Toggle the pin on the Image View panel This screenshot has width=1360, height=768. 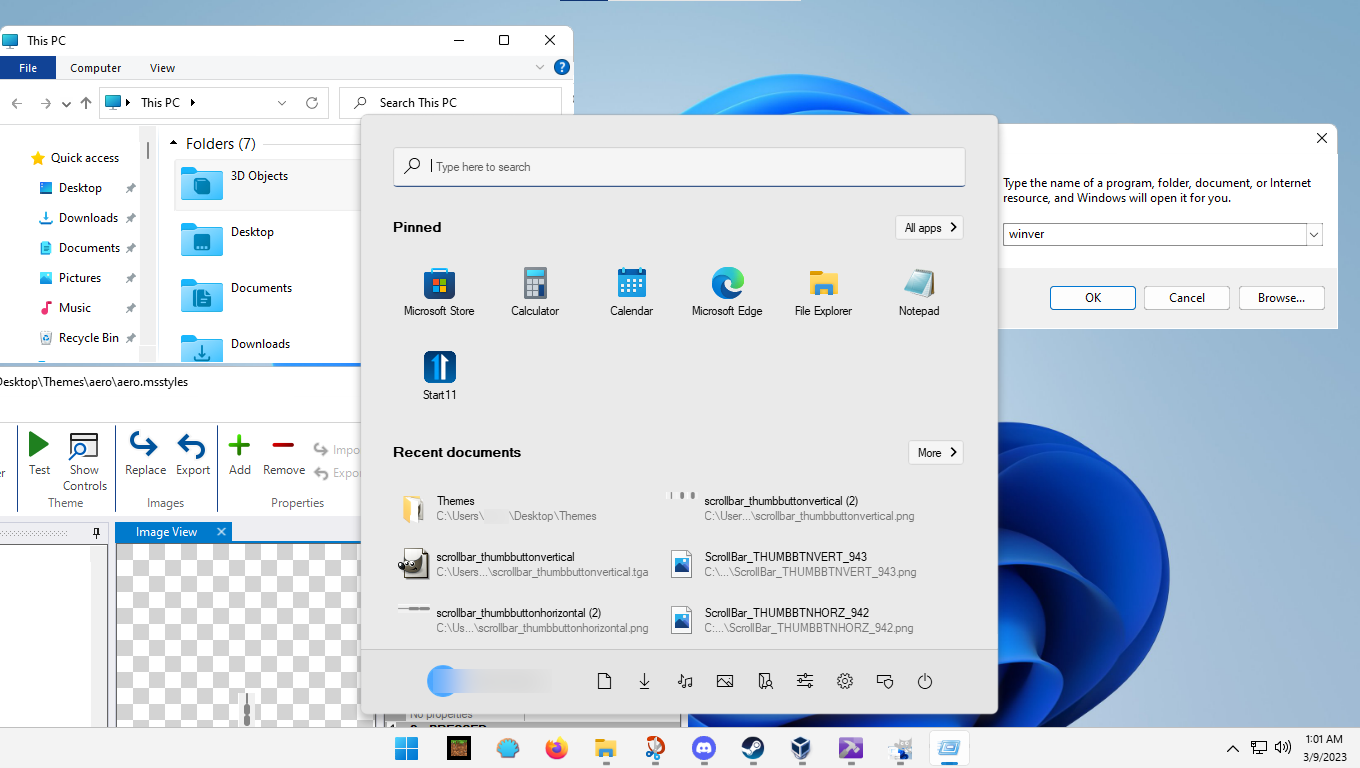click(95, 531)
